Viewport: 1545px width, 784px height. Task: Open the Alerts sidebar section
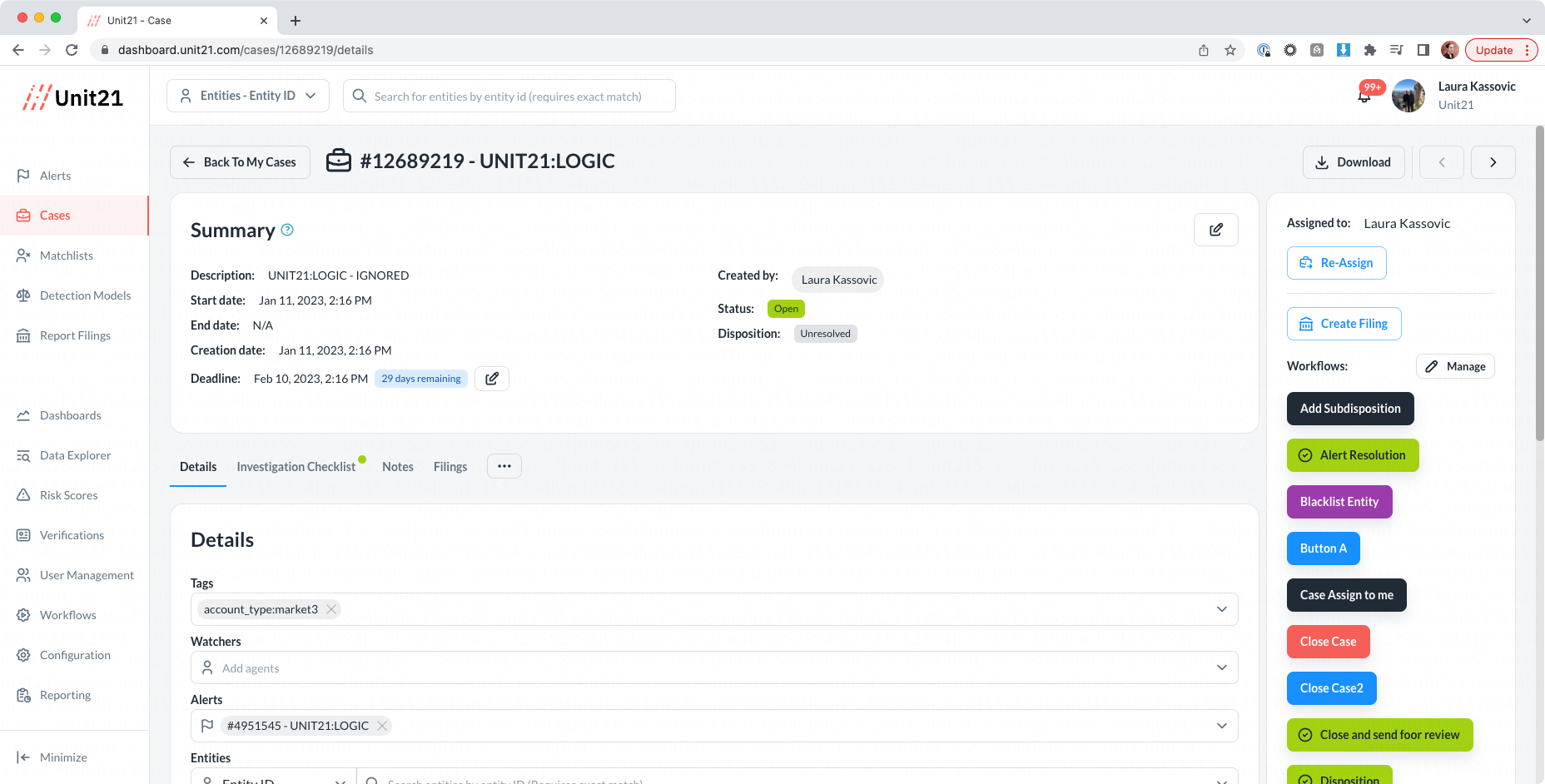click(x=55, y=176)
